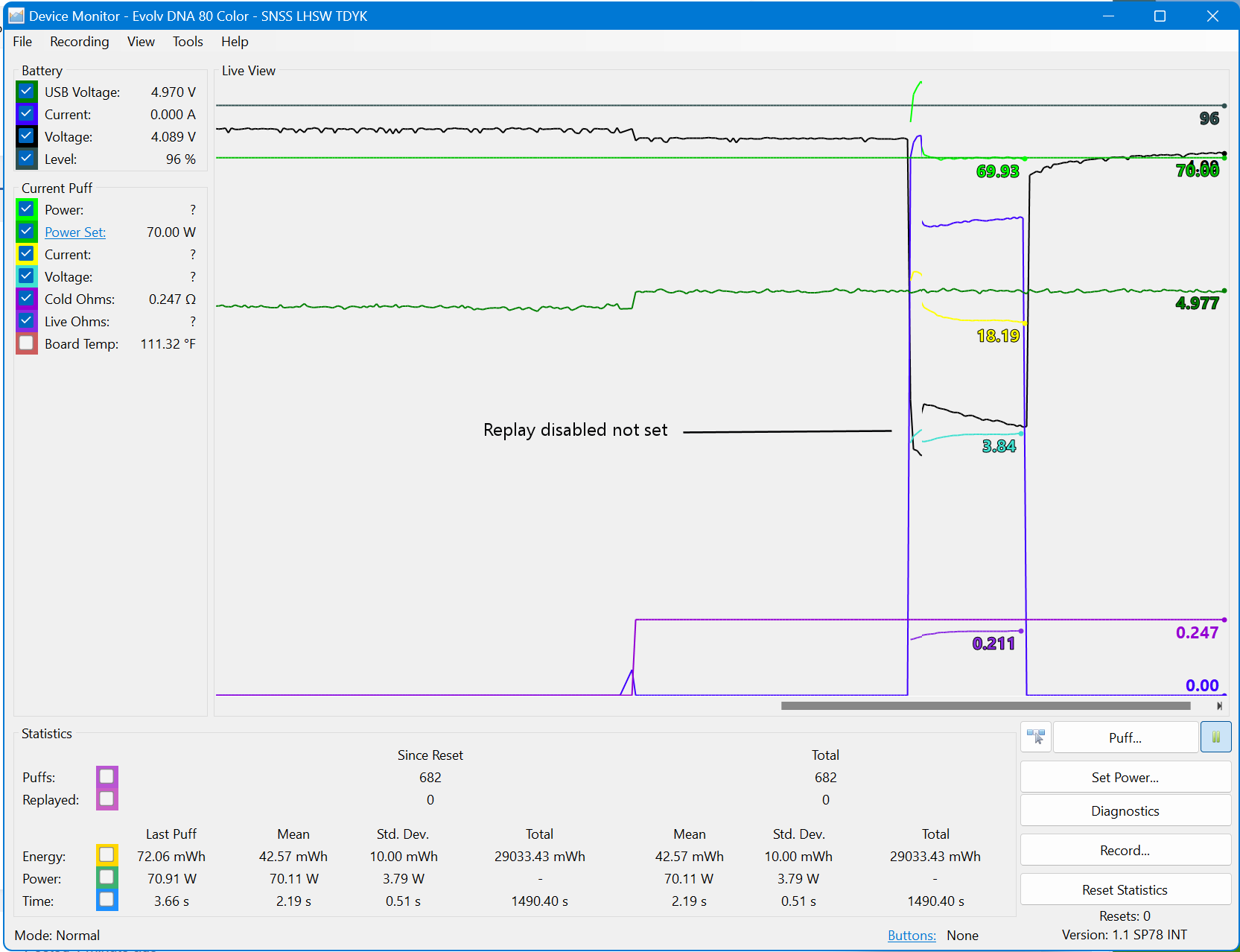1240x952 pixels.
Task: Click the Device Monitor app icon in title bar
Action: coord(16,16)
